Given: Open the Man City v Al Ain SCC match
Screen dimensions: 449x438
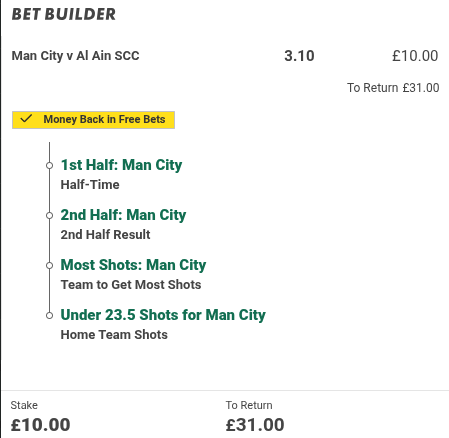Looking at the screenshot, I should [75, 56].
